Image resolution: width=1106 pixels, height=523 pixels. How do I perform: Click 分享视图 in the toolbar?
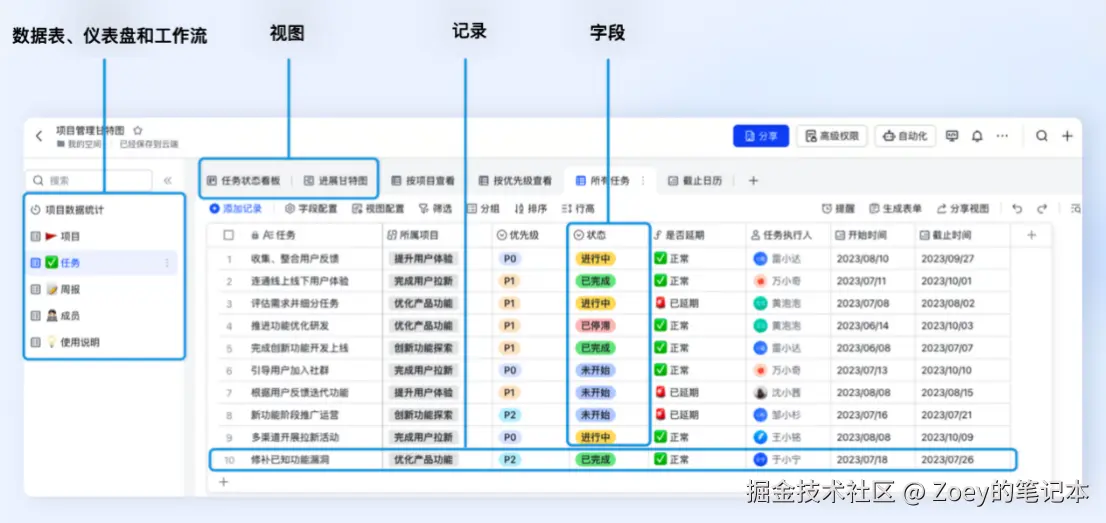pos(963,208)
